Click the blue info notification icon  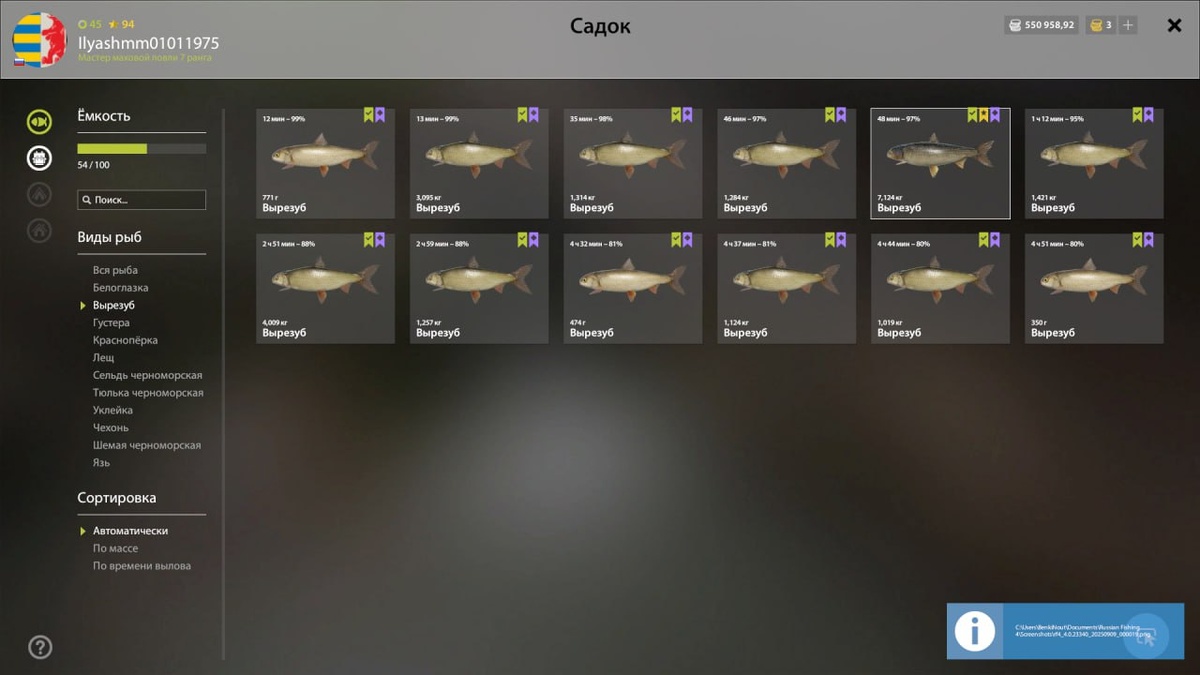[975, 631]
